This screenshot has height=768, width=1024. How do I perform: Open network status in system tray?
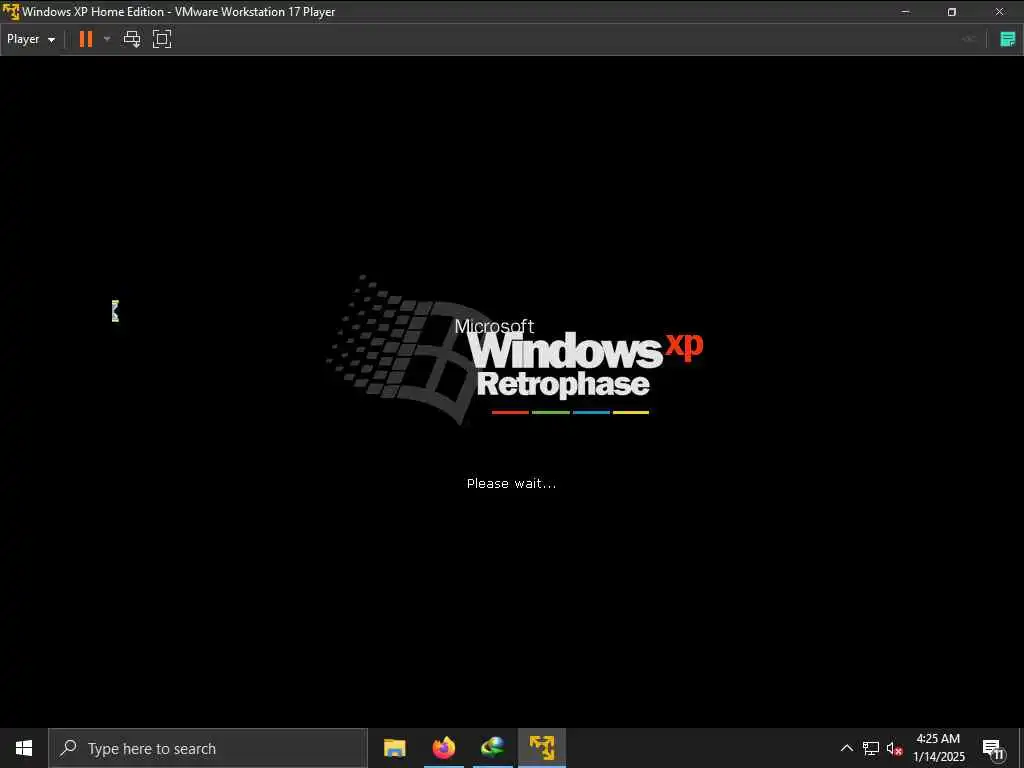point(871,748)
